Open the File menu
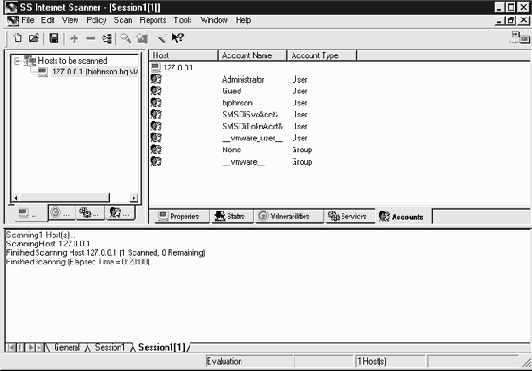Image resolution: width=532 pixels, height=371 pixels. (28, 20)
